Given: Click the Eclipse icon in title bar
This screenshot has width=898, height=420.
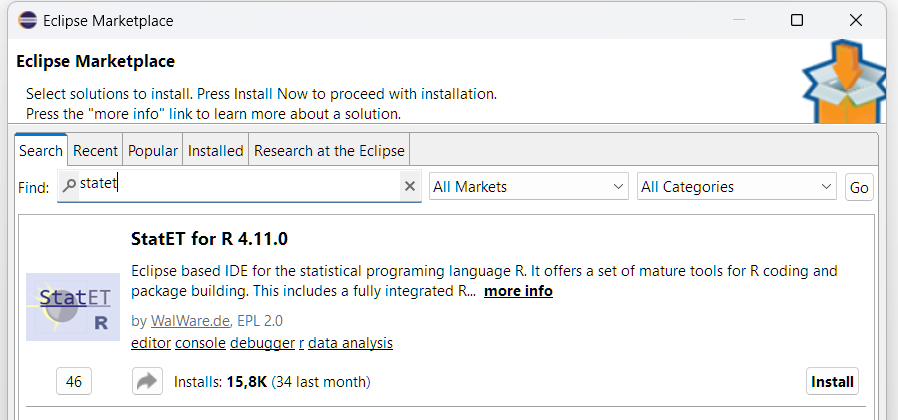Looking at the screenshot, I should (25, 20).
